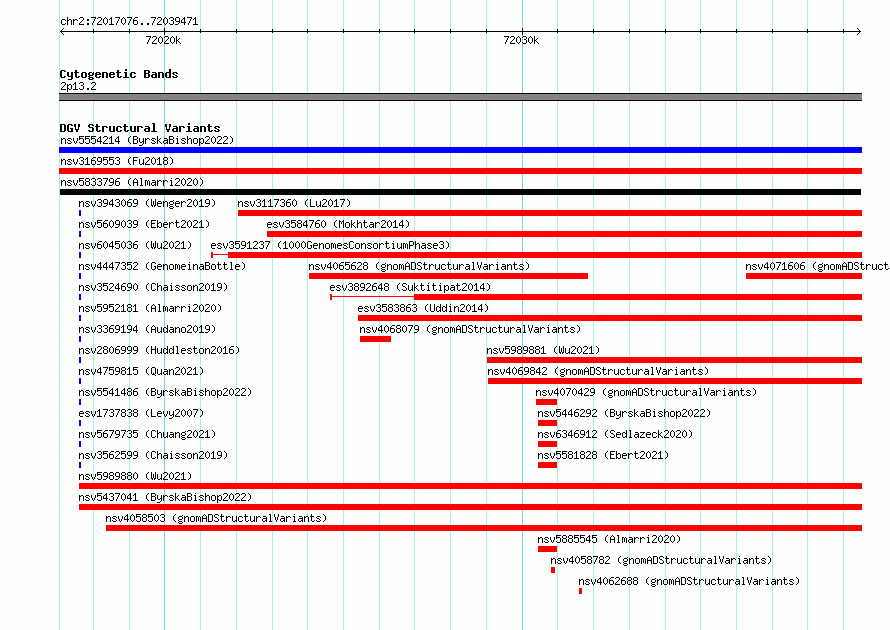
Task: Open esv3584760 (Mokhtar2014) variant
Action: pyautogui.click(x=338, y=224)
